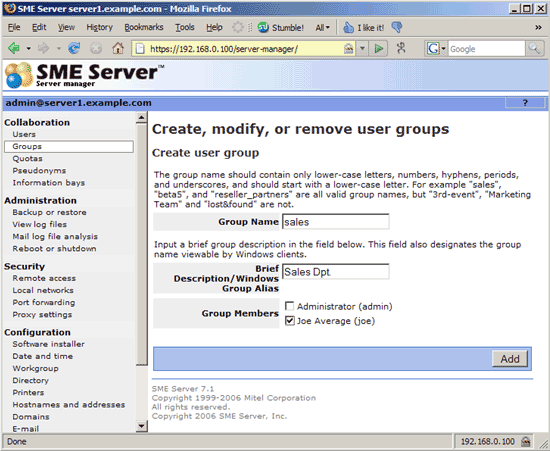The height and width of the screenshot is (451, 550).
Task: Click the thumbs-up I like it! icon
Action: click(x=348, y=27)
